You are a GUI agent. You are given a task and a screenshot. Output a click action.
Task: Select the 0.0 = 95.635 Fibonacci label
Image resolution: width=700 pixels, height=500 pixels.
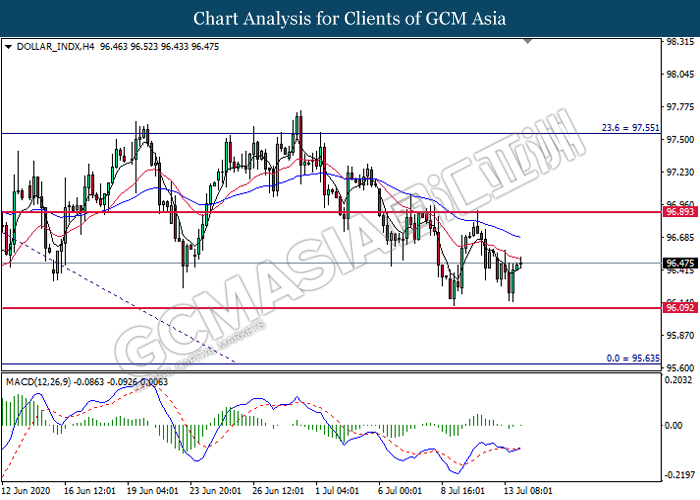click(633, 358)
